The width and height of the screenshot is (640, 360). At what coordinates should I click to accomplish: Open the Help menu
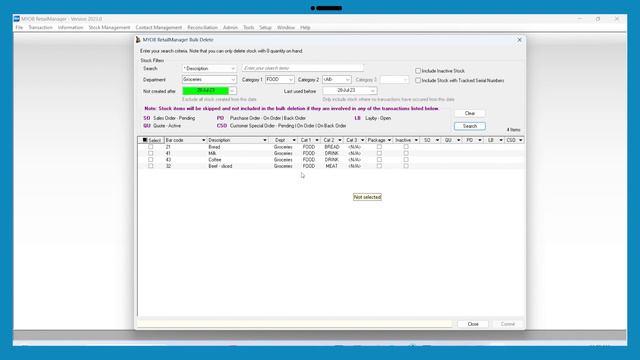(305, 27)
